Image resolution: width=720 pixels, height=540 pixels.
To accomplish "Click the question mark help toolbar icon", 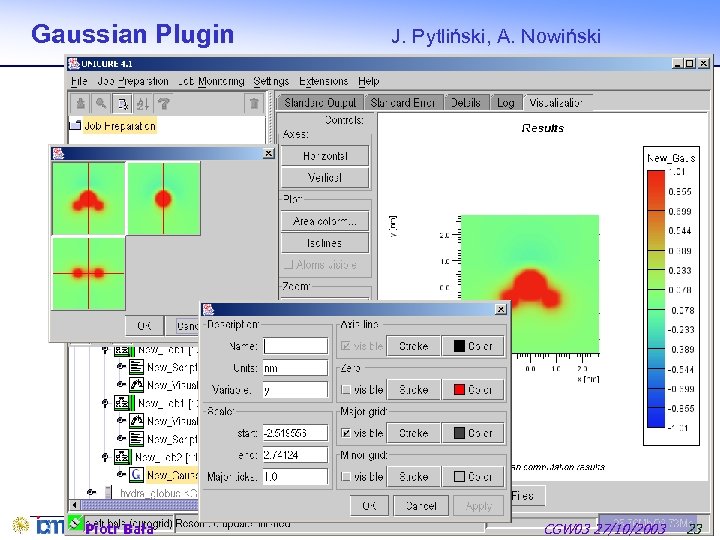I will click(x=163, y=104).
